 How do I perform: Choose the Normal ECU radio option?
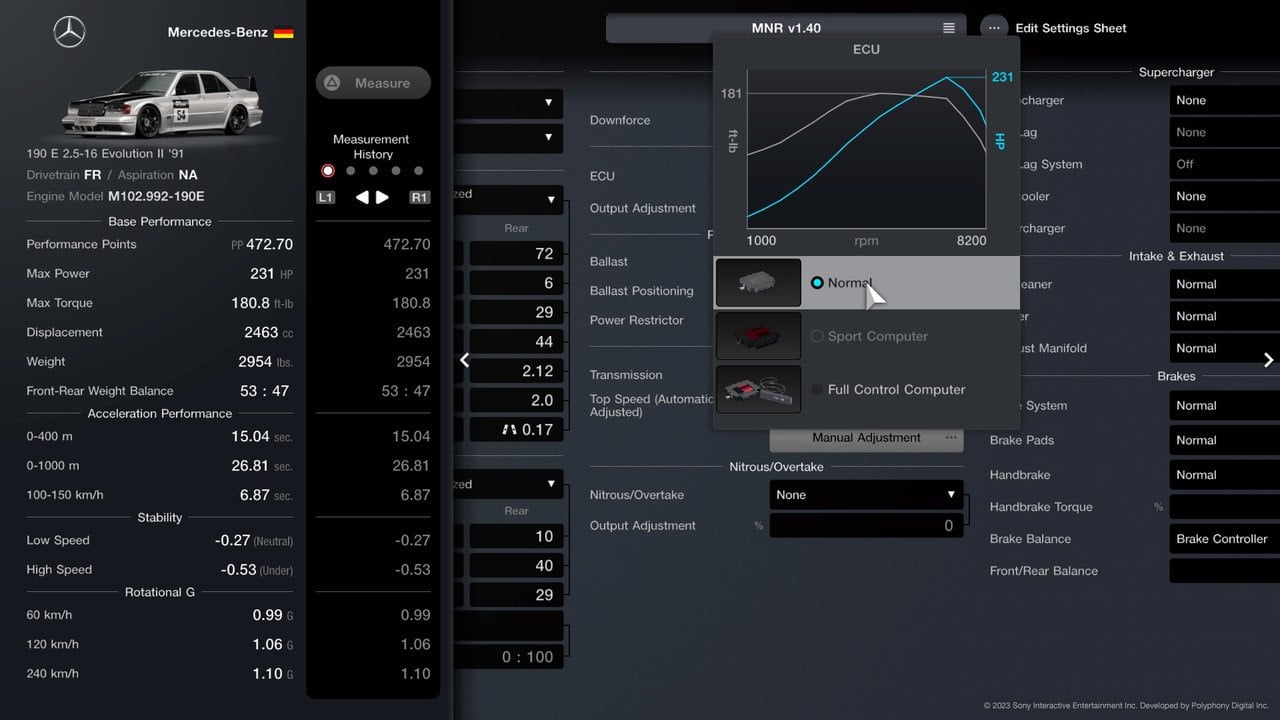point(817,283)
